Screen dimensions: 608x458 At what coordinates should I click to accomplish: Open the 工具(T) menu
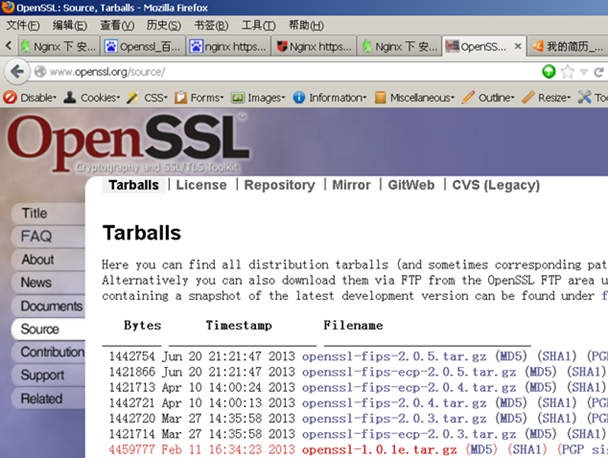[258, 26]
